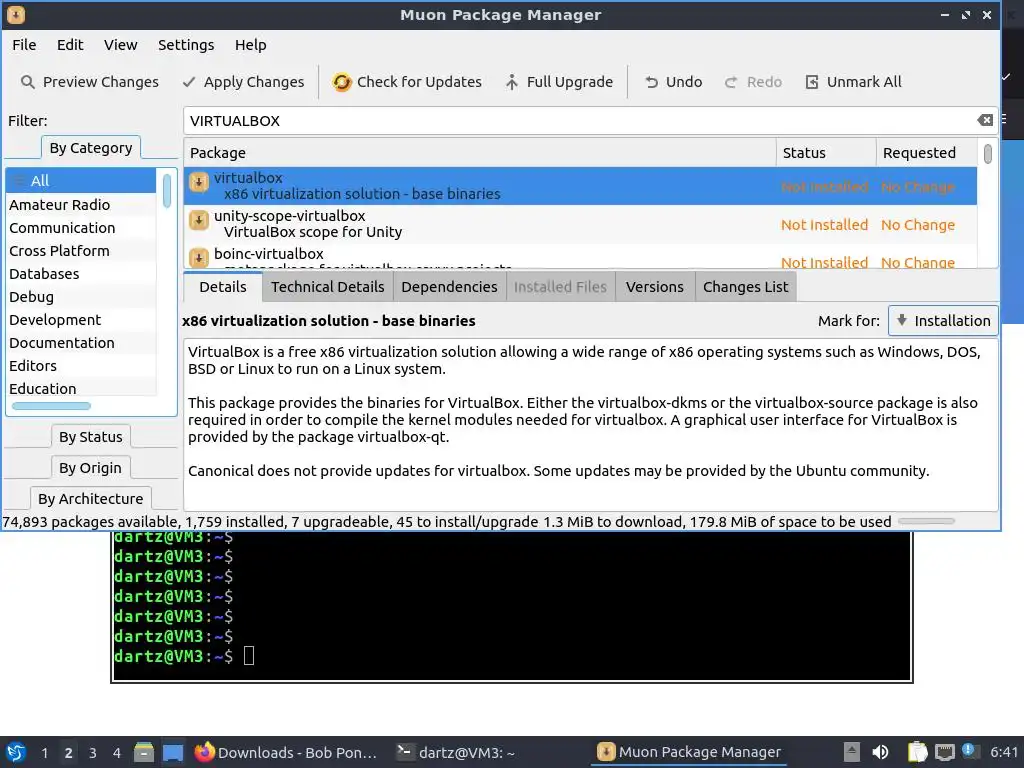Click the status bar progress bar
The height and width of the screenshot is (768, 1024).
926,521
